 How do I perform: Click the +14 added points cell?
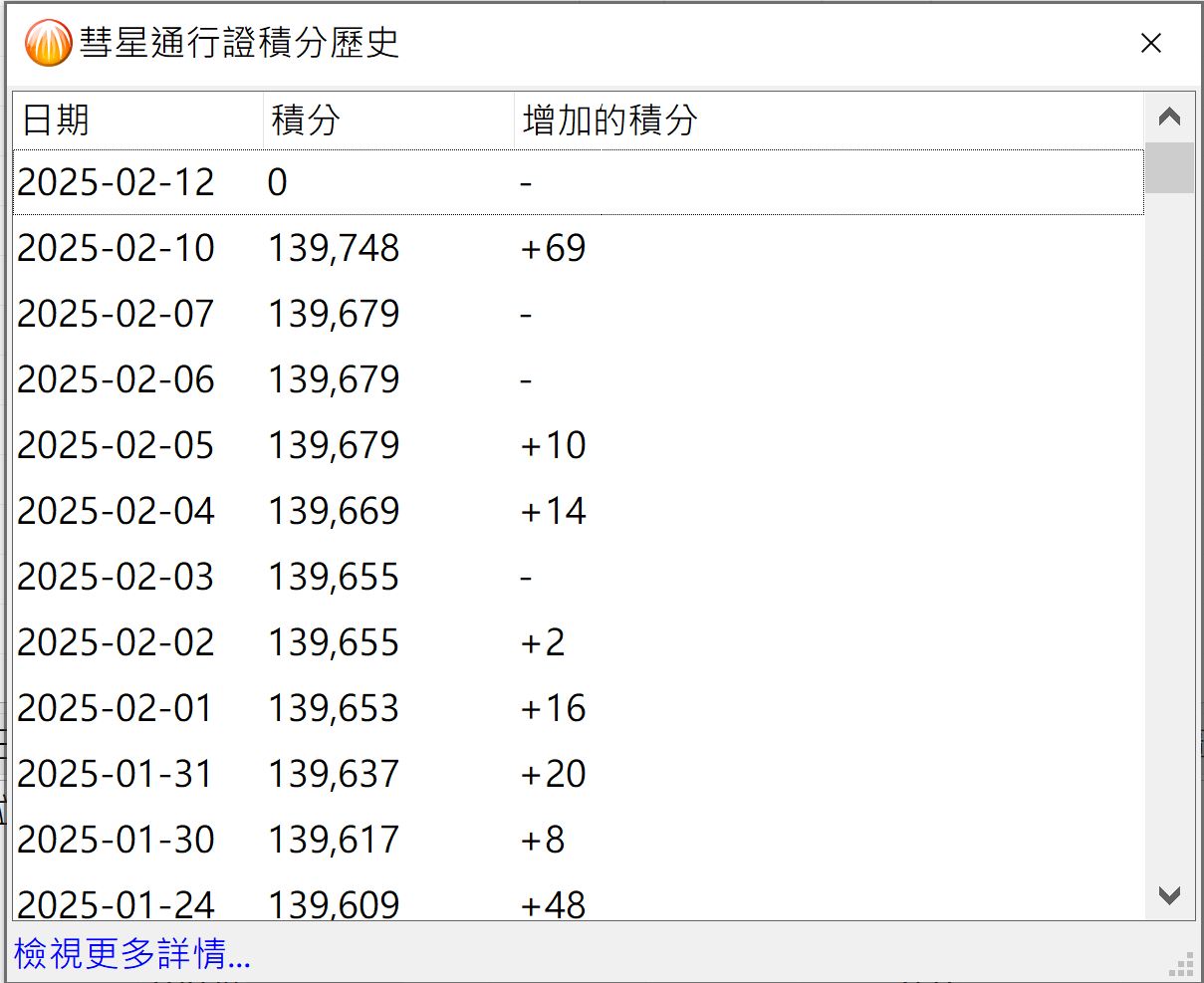[554, 511]
